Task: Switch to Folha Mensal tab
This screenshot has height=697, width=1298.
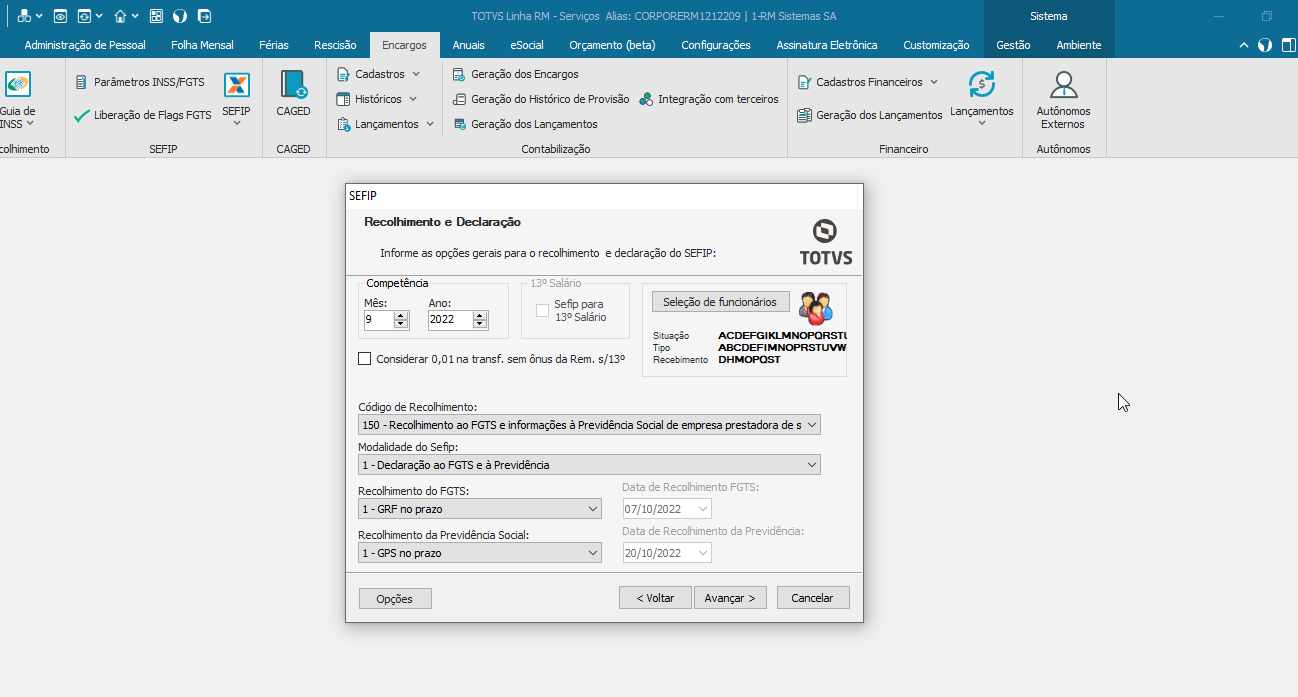Action: pyautogui.click(x=202, y=45)
